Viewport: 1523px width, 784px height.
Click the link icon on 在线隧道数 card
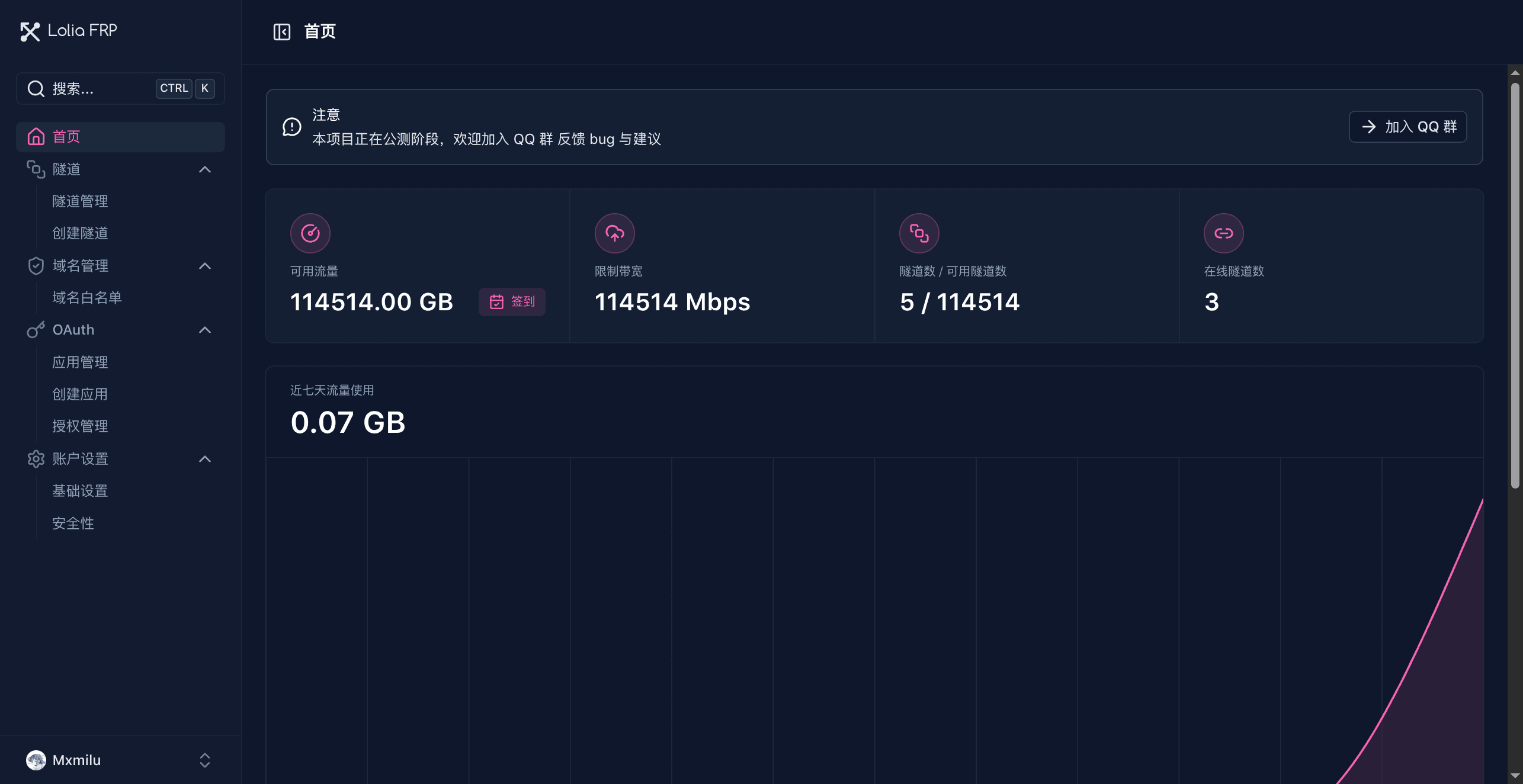point(1223,233)
